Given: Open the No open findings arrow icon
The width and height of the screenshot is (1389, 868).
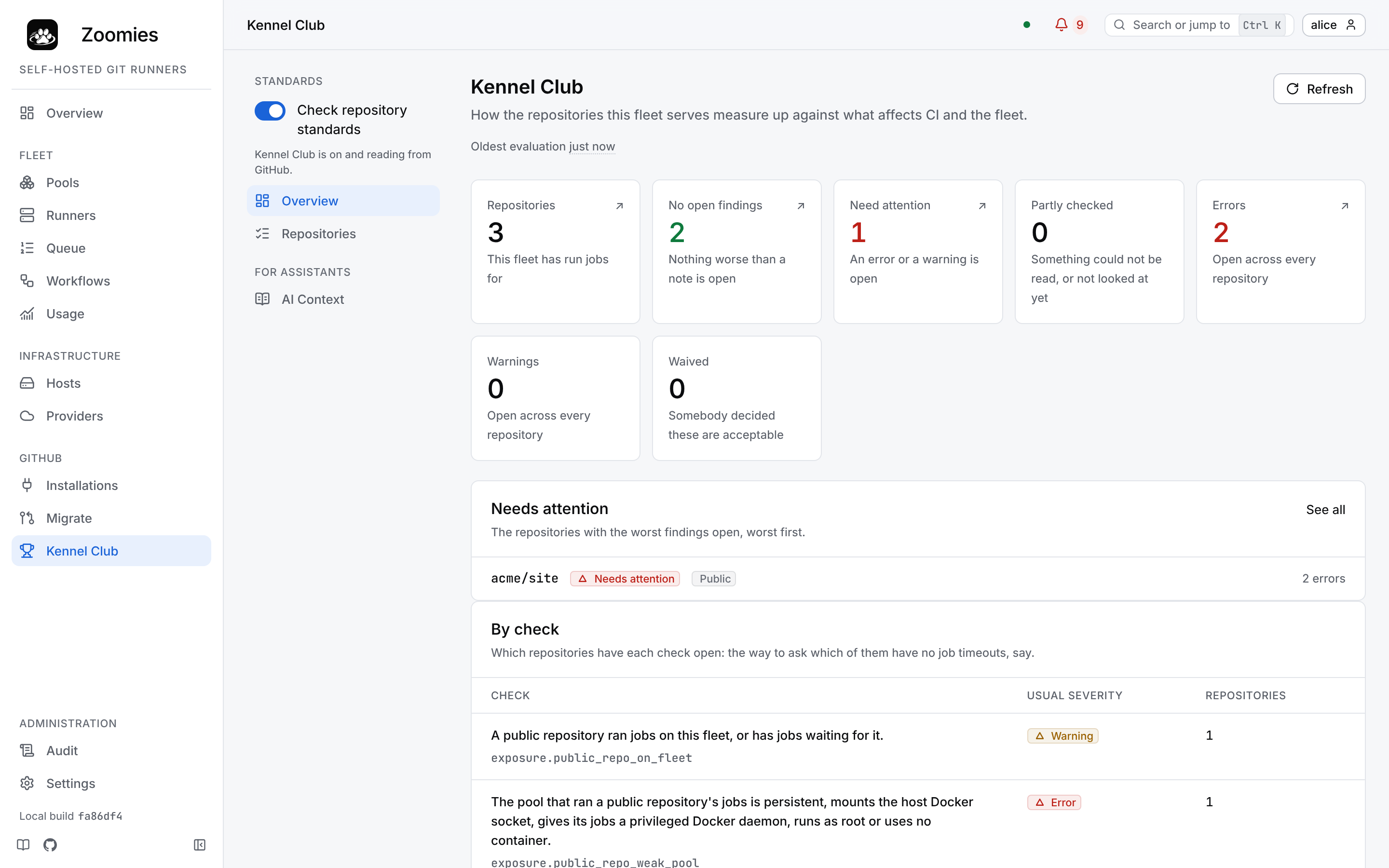Looking at the screenshot, I should tap(801, 205).
